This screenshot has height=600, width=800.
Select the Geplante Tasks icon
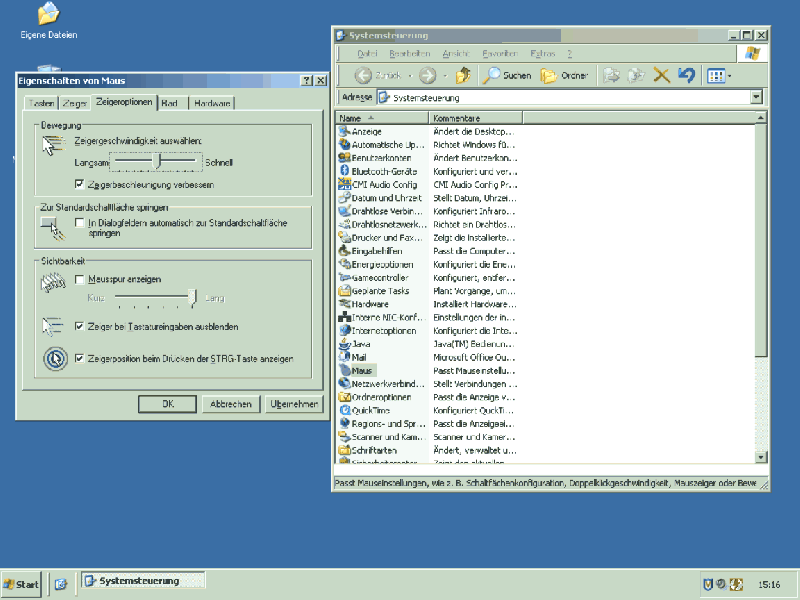pos(344,291)
